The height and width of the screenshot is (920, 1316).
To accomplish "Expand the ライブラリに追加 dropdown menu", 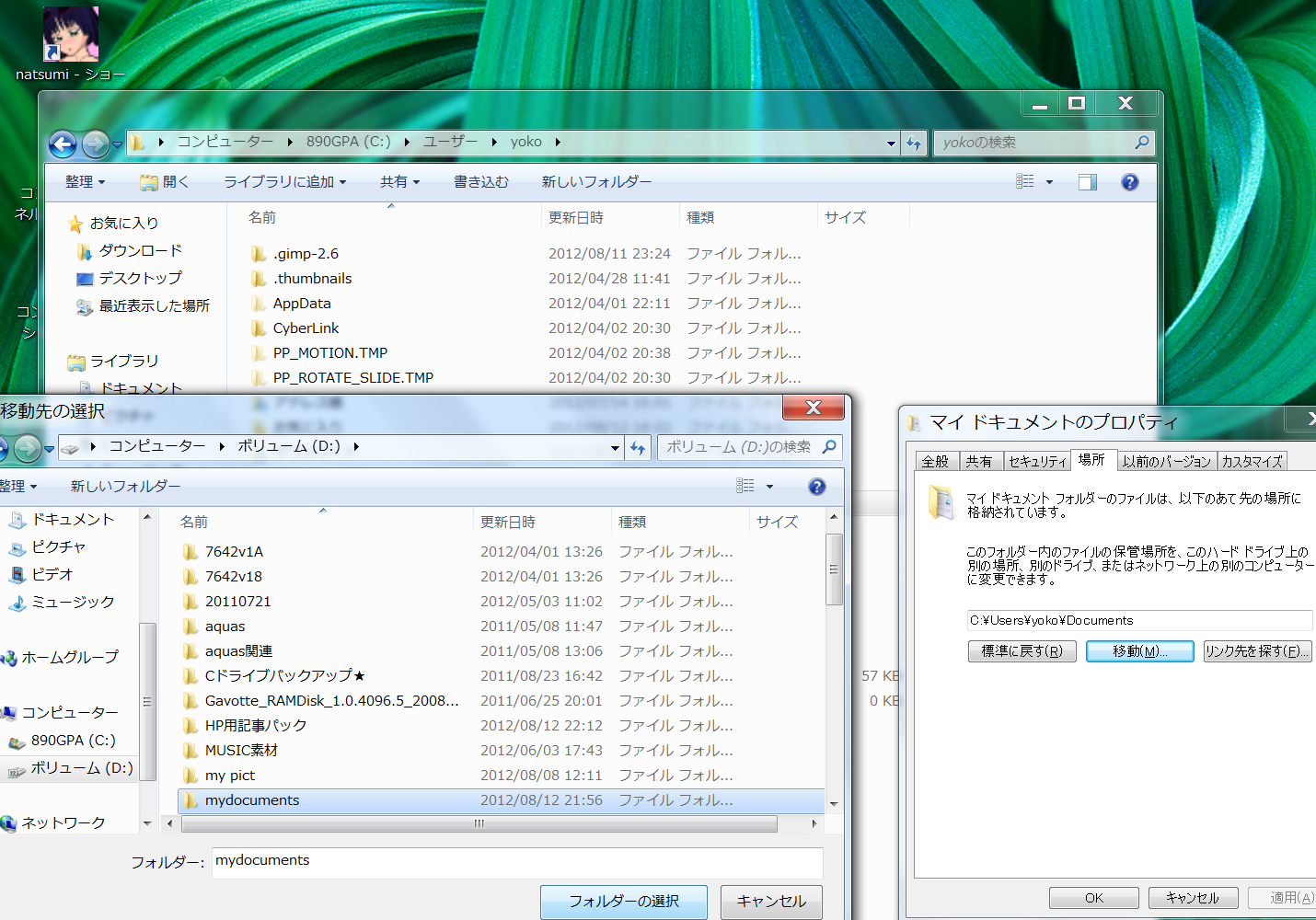I will 284,182.
